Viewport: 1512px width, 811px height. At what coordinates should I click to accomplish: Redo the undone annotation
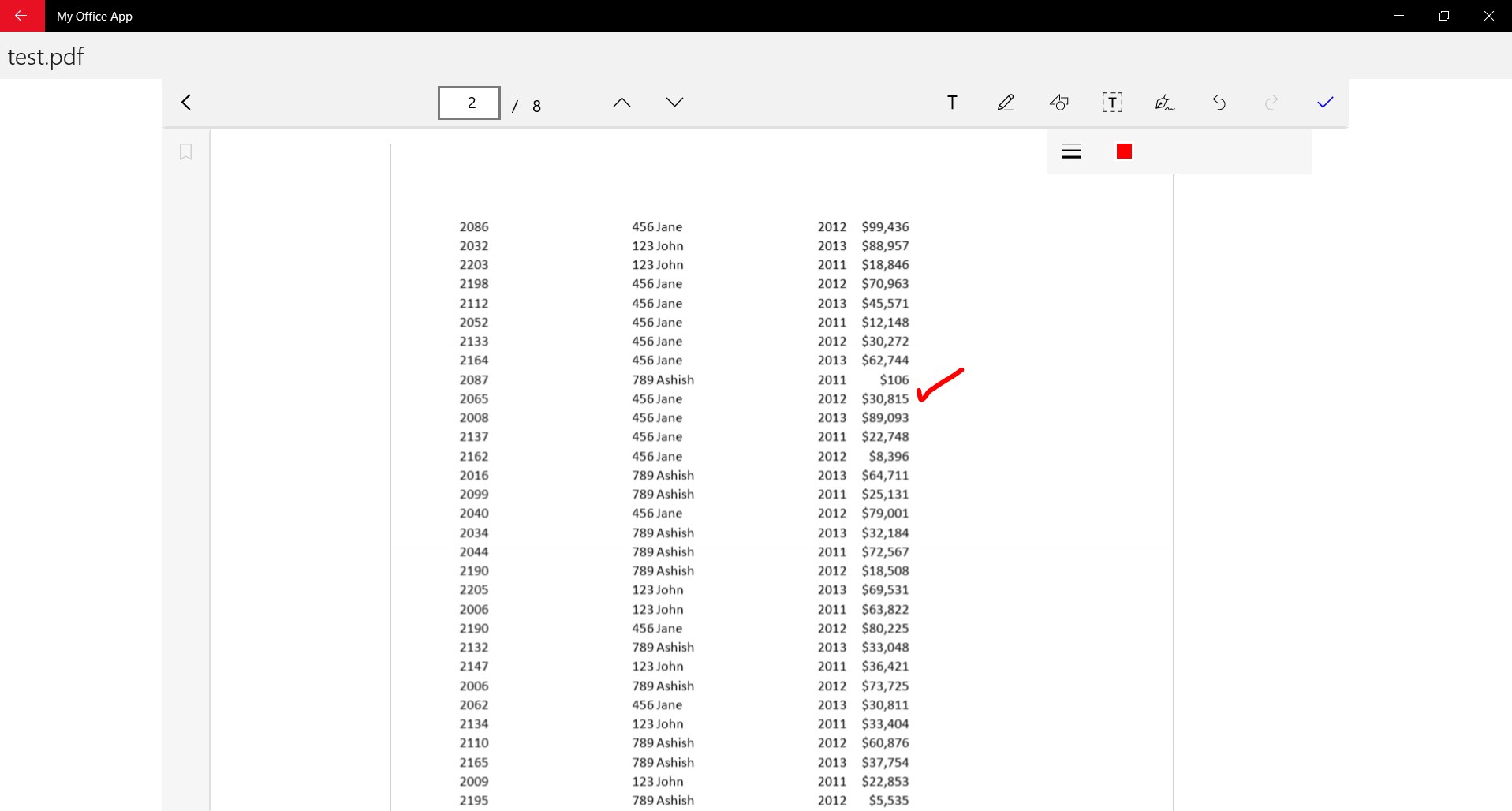pos(1271,103)
